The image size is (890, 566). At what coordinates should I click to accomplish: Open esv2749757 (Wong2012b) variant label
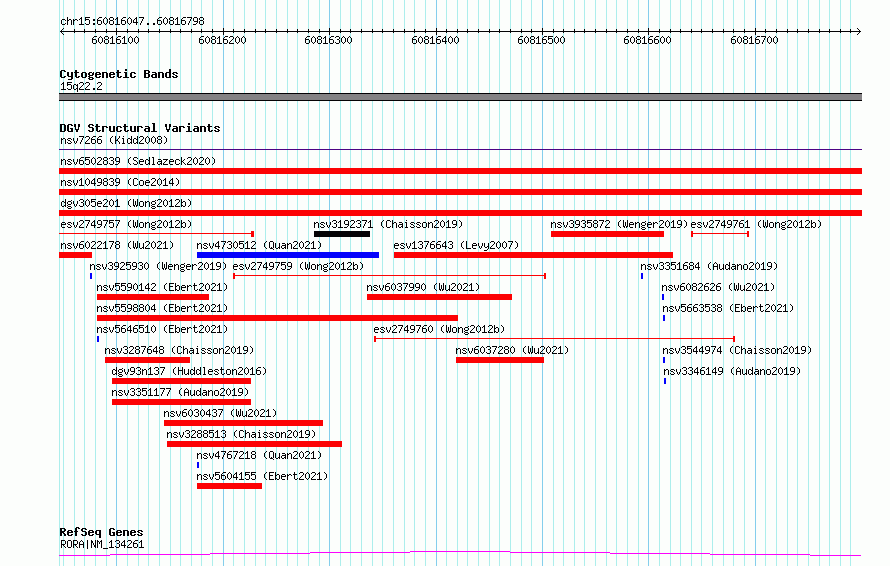126,224
